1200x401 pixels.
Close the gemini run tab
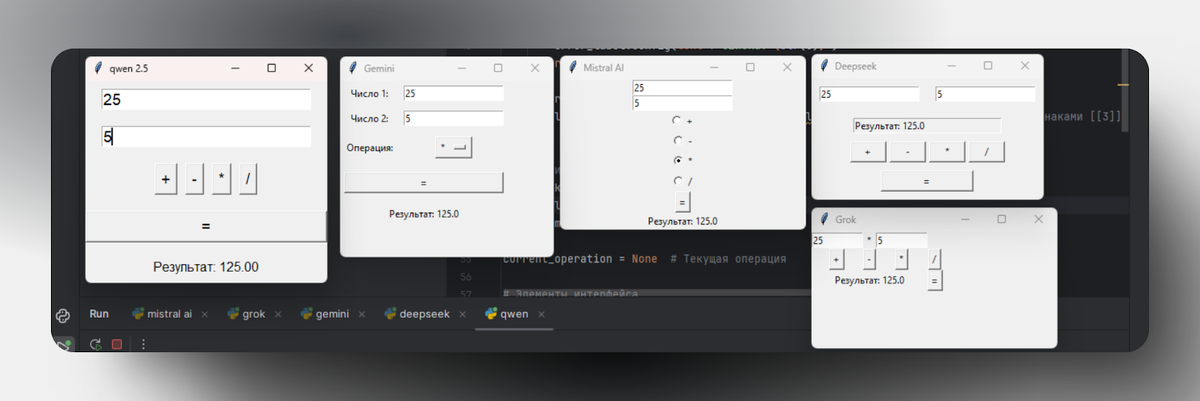tap(363, 314)
